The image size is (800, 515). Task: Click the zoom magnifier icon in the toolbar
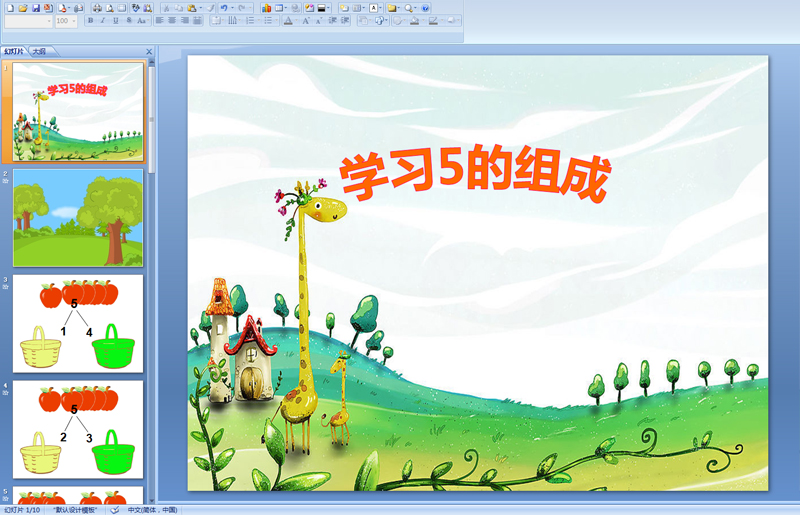409,8
